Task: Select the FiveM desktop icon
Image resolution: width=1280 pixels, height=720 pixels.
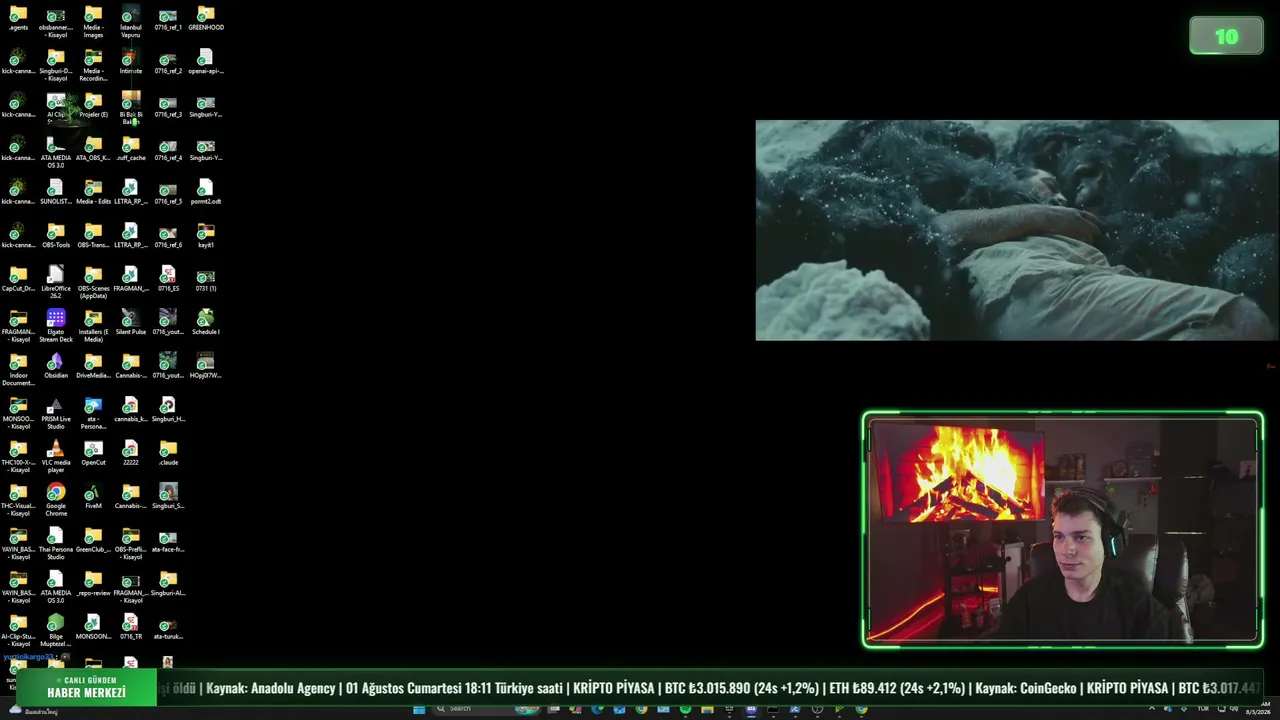Action: (93, 497)
